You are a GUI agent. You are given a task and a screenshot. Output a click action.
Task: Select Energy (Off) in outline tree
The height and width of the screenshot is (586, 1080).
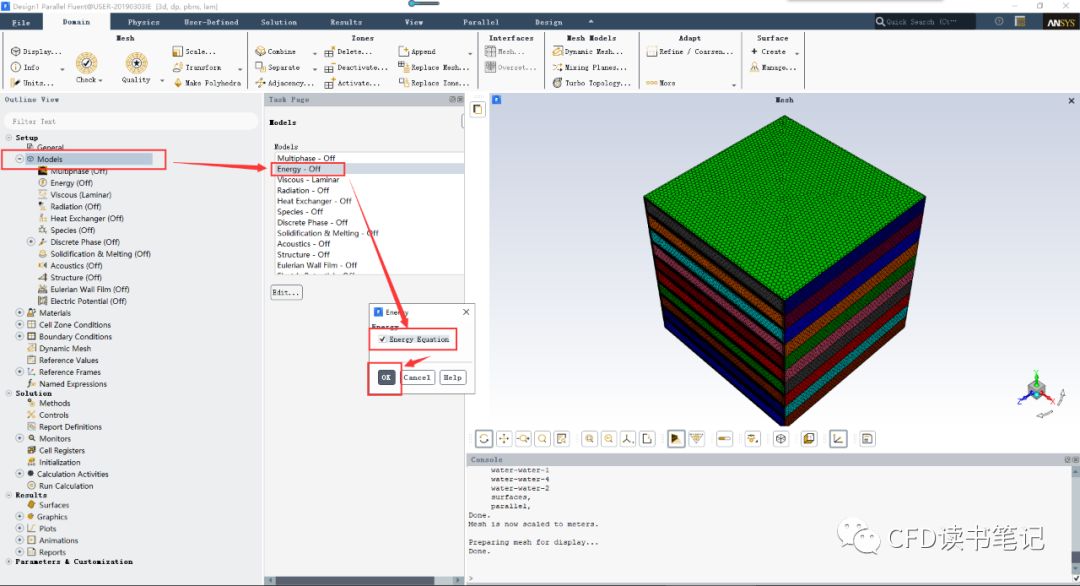click(x=71, y=183)
